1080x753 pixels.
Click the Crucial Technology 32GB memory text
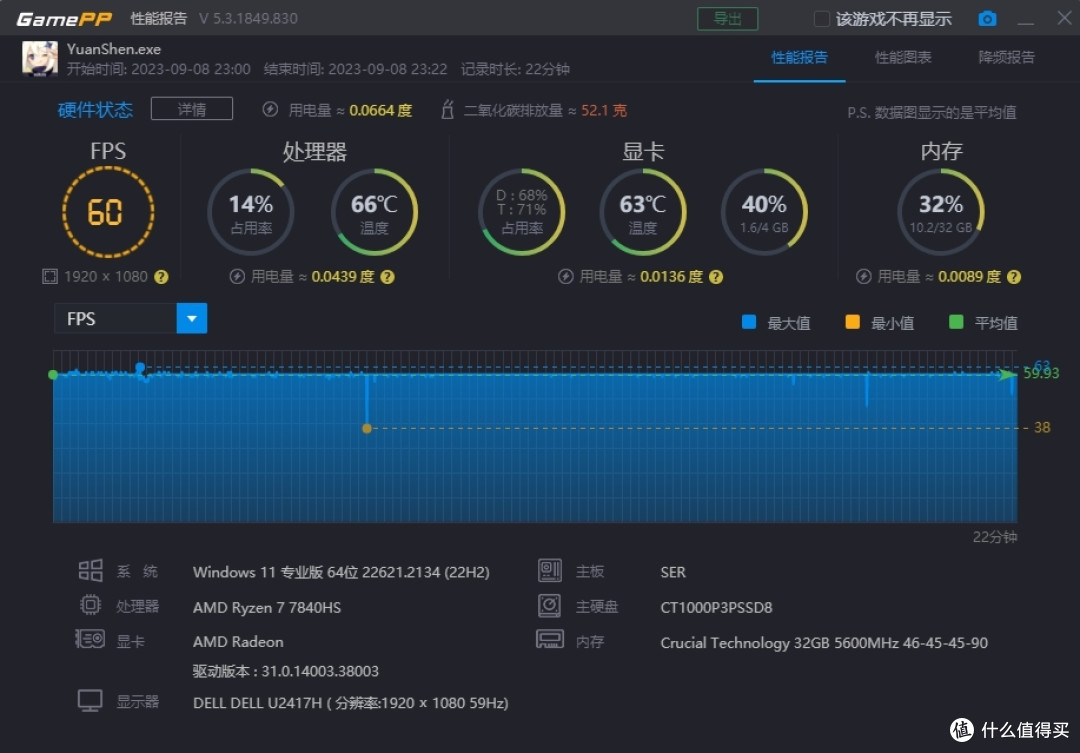[824, 643]
